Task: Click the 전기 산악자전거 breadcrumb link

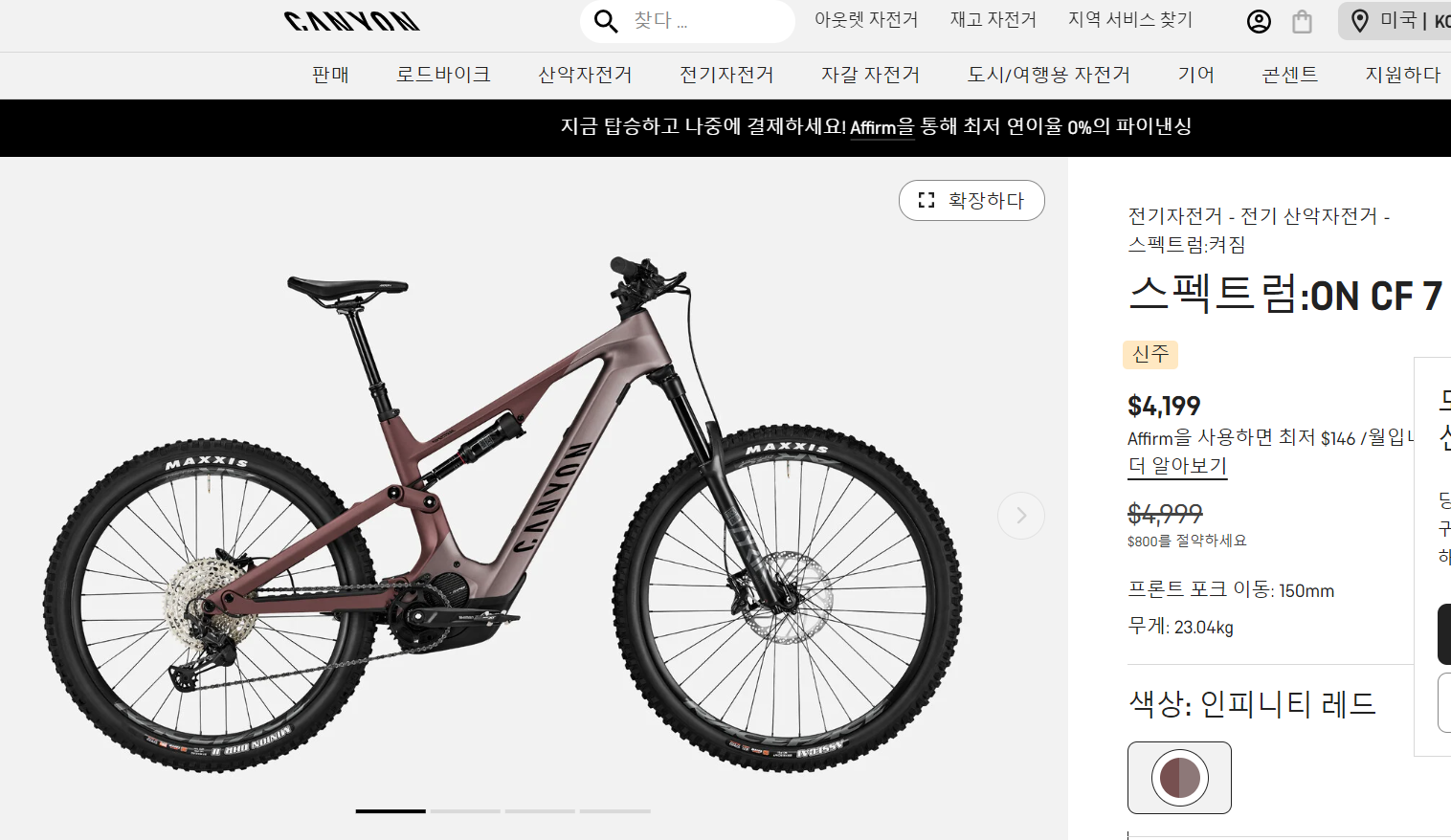Action: pos(1308,216)
